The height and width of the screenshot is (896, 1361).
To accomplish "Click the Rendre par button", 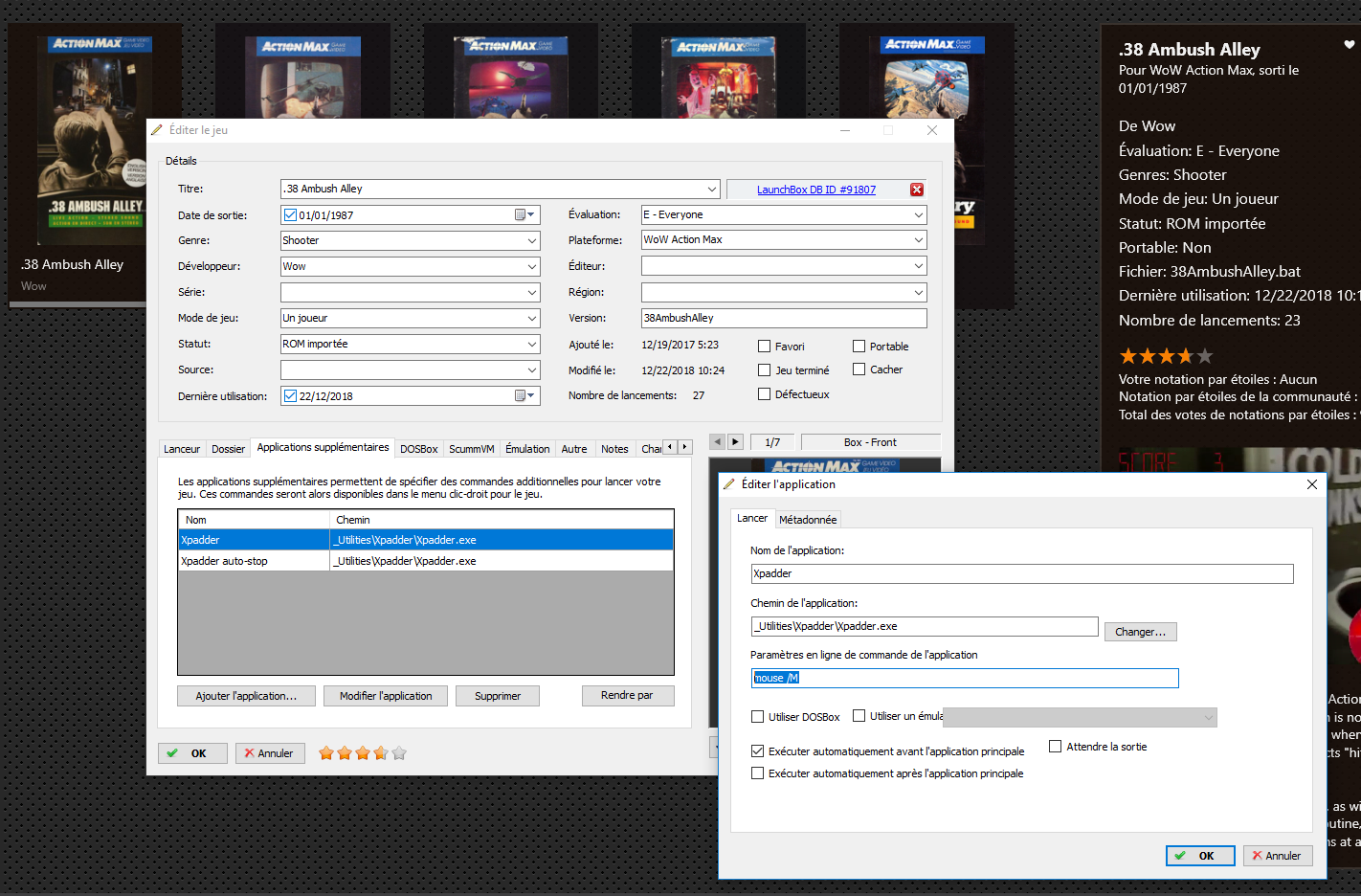I will pyautogui.click(x=627, y=696).
